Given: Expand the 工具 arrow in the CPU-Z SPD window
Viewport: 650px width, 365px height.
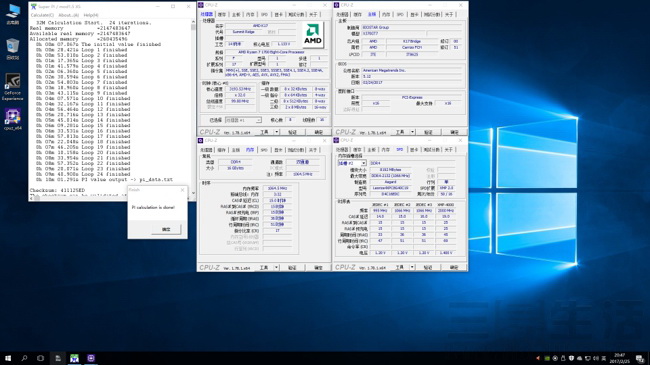Looking at the screenshot, I should [x=412, y=267].
